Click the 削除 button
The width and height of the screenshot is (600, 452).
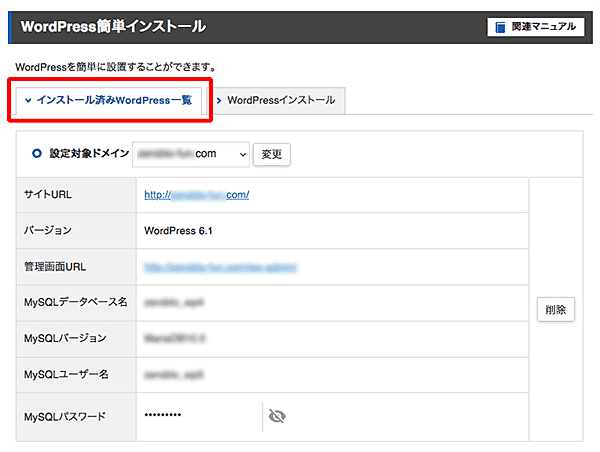556,309
